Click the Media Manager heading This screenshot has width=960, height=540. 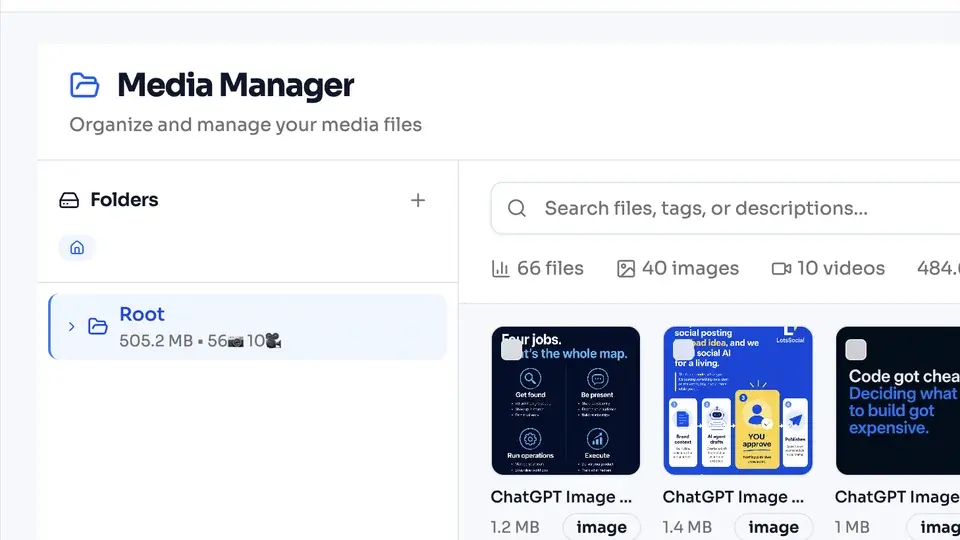(x=236, y=85)
